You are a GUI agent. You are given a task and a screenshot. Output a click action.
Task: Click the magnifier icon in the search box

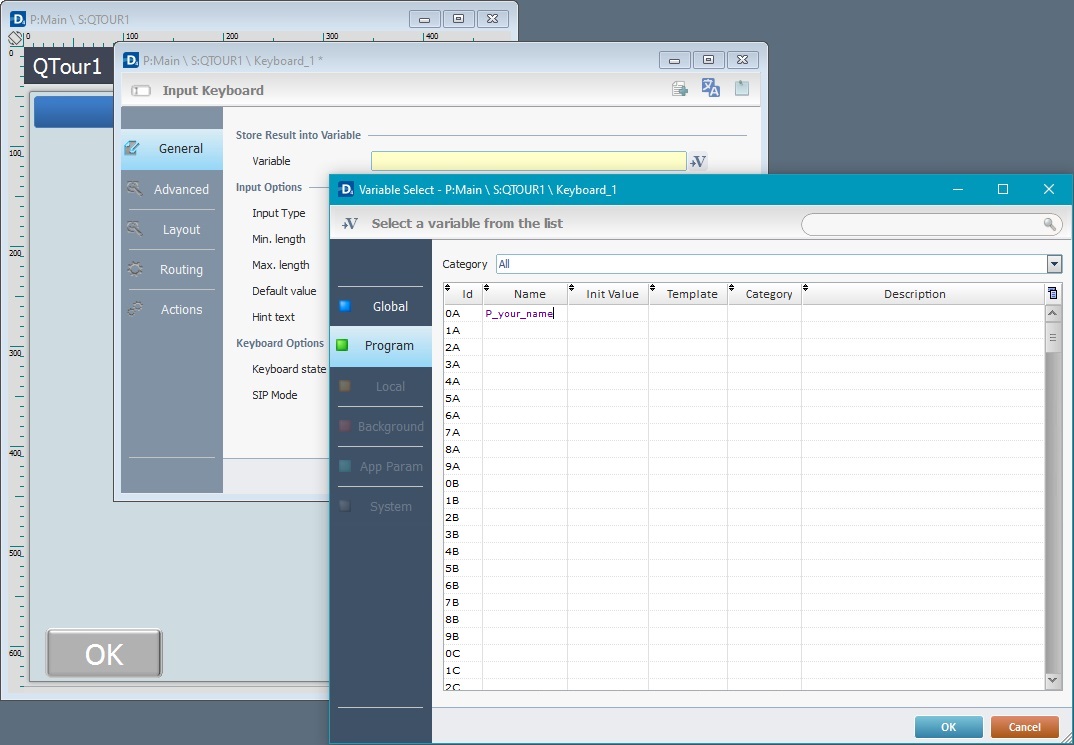click(1049, 224)
